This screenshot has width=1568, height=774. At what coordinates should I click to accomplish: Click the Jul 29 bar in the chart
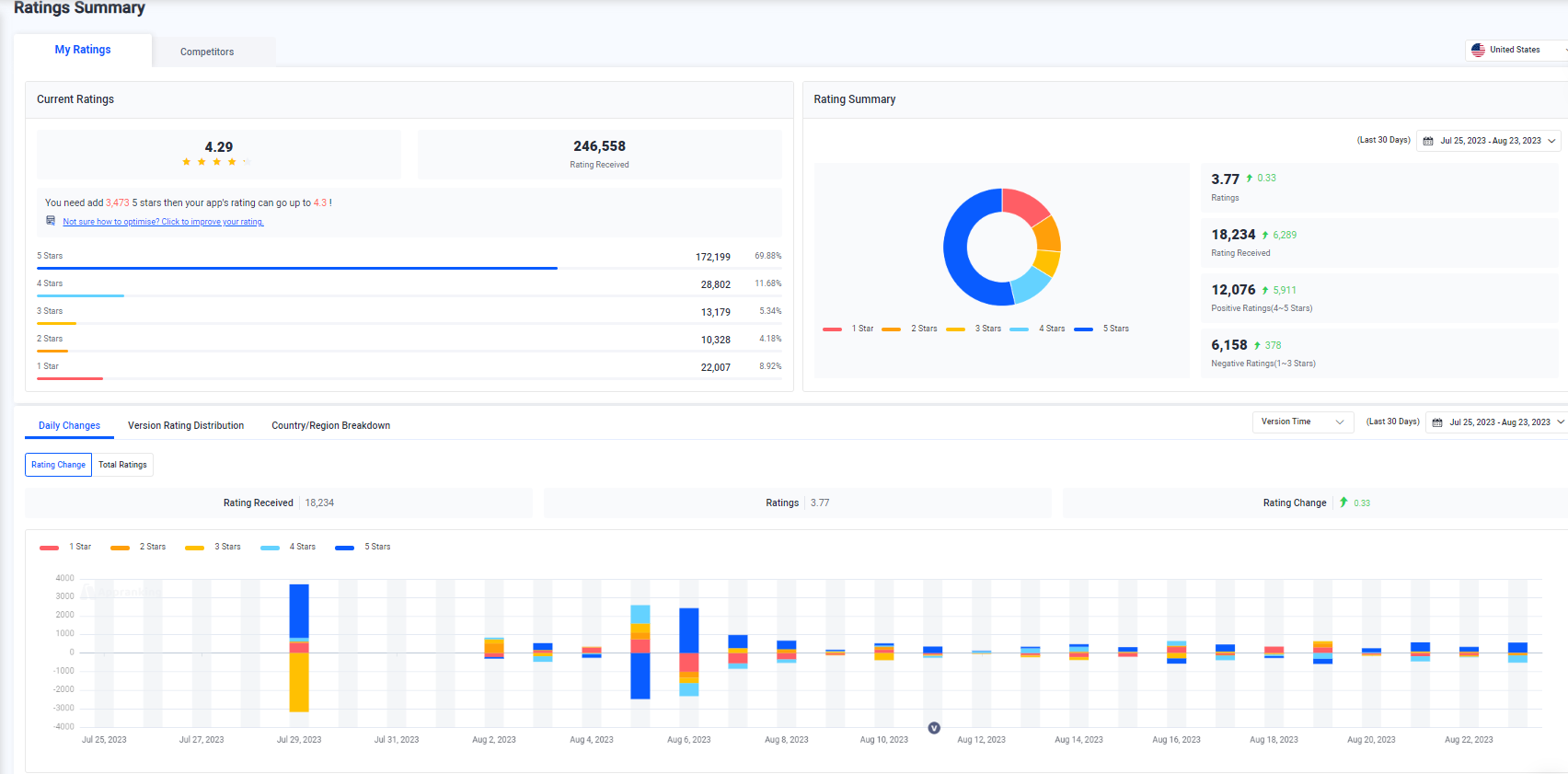coord(299,648)
